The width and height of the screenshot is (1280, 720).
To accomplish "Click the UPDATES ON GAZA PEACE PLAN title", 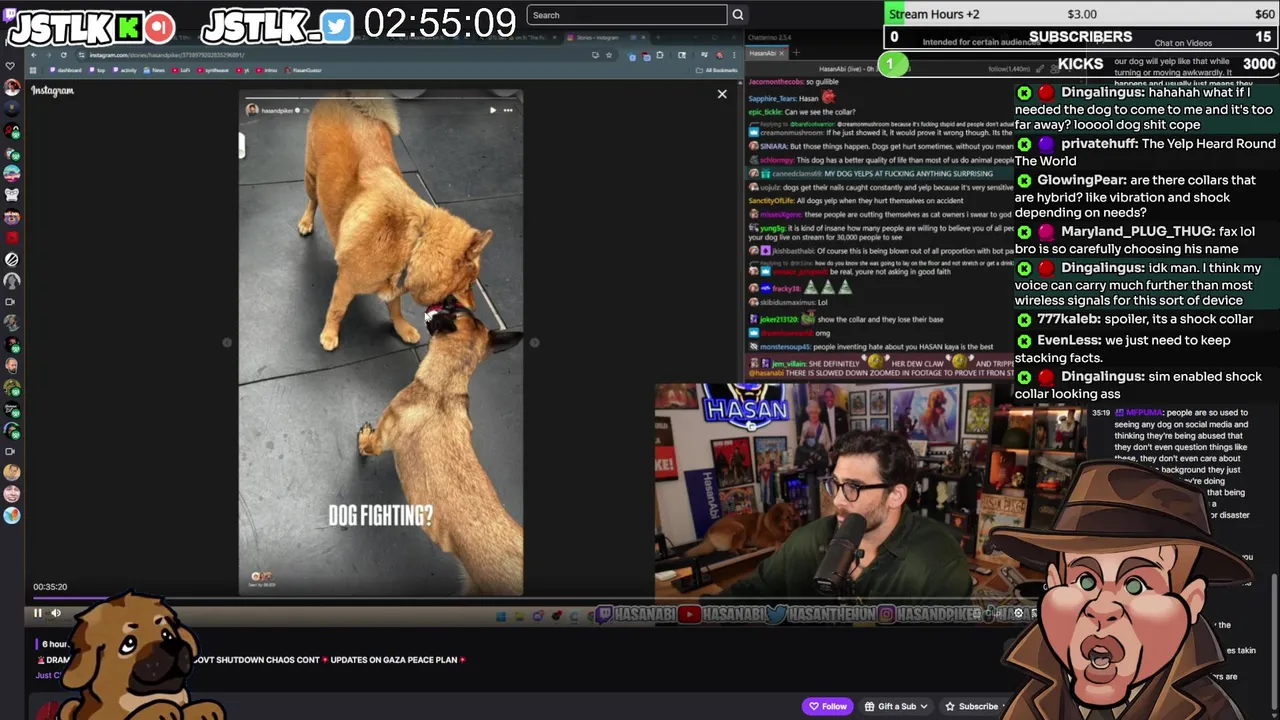I will click(393, 660).
